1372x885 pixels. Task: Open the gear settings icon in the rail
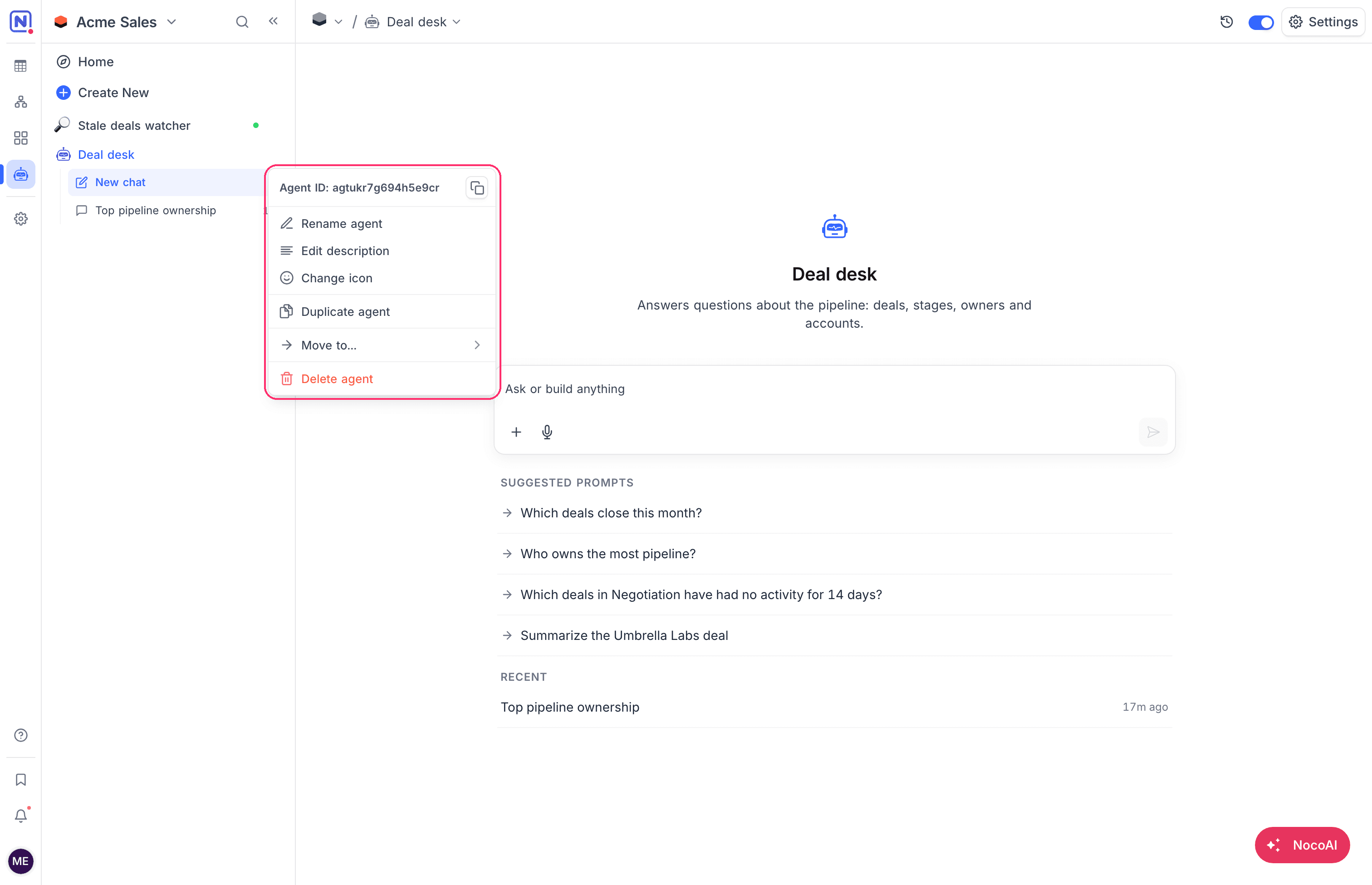pos(21,219)
